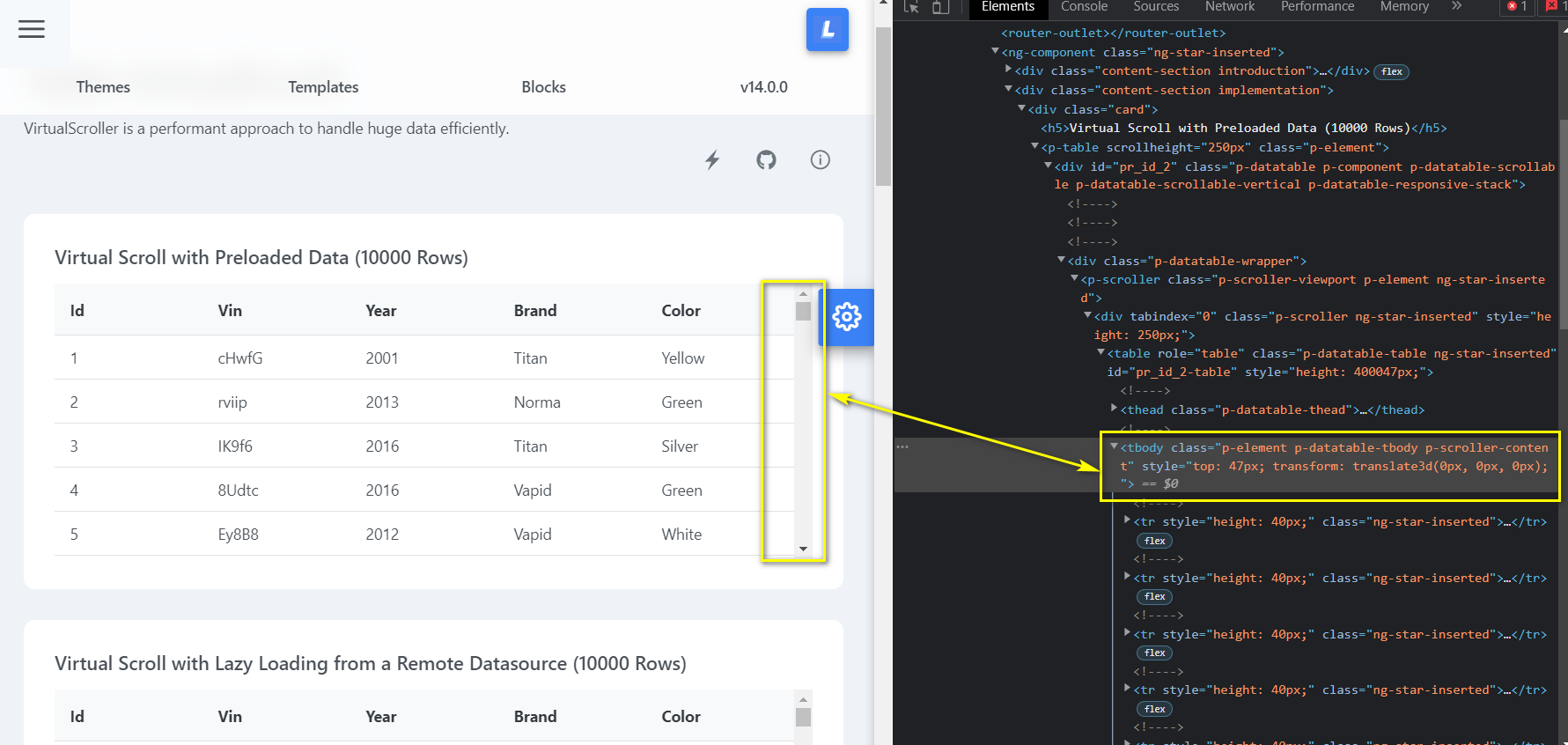Image resolution: width=1568 pixels, height=745 pixels.
Task: Click the Ey8B8 vin cell
Action: click(239, 535)
